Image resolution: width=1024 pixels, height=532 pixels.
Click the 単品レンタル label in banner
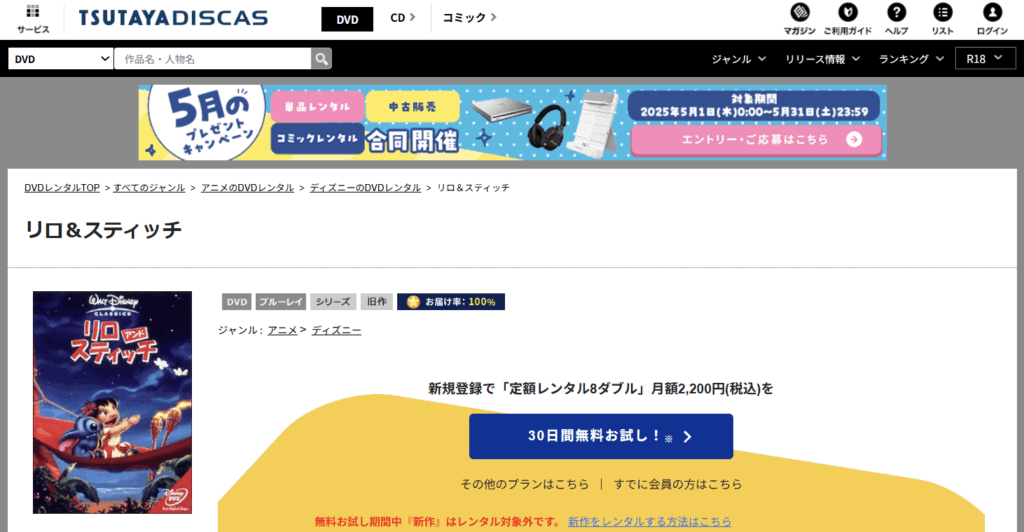[x=317, y=106]
